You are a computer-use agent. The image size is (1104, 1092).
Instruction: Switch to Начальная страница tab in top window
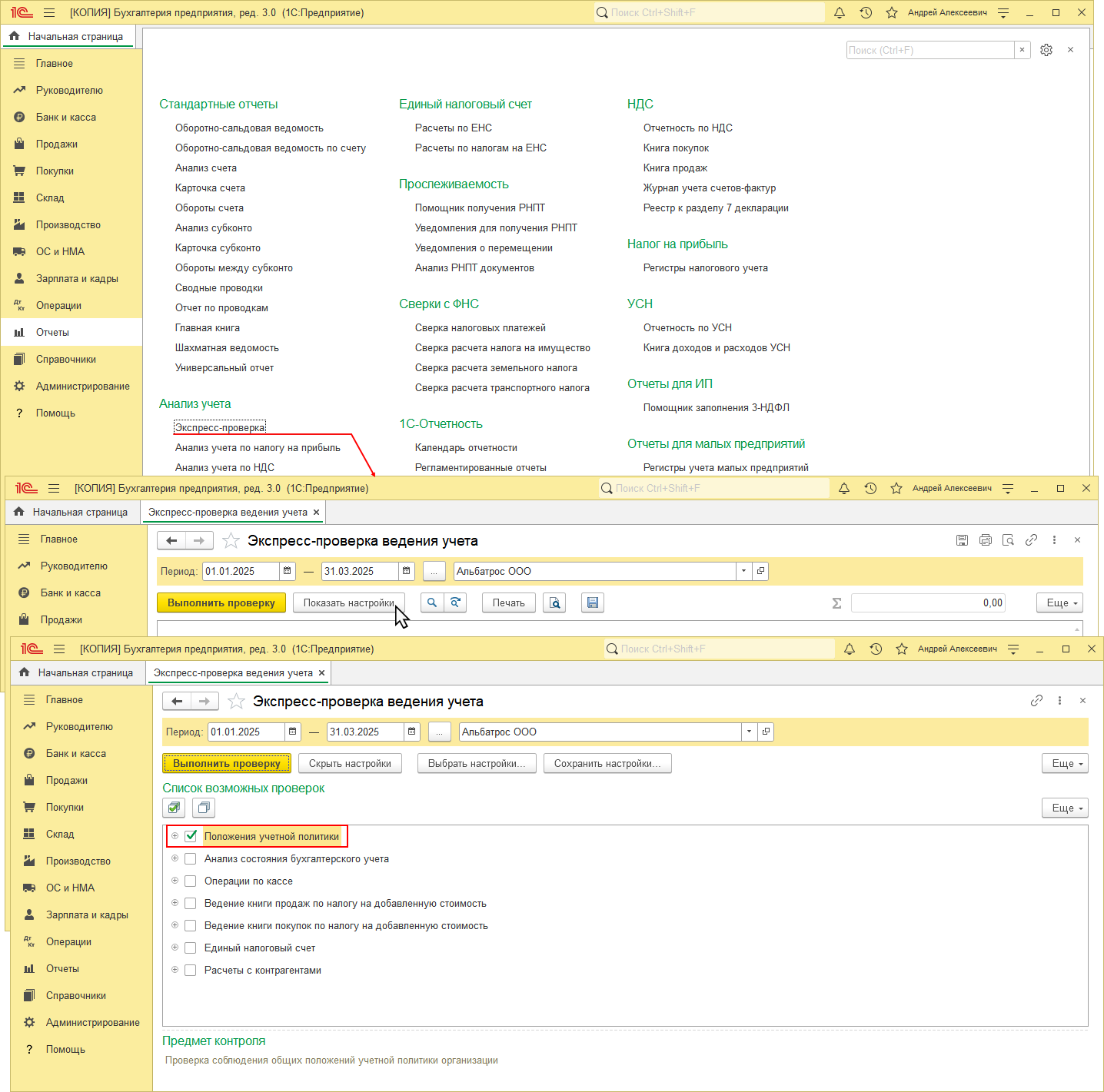pos(68,36)
